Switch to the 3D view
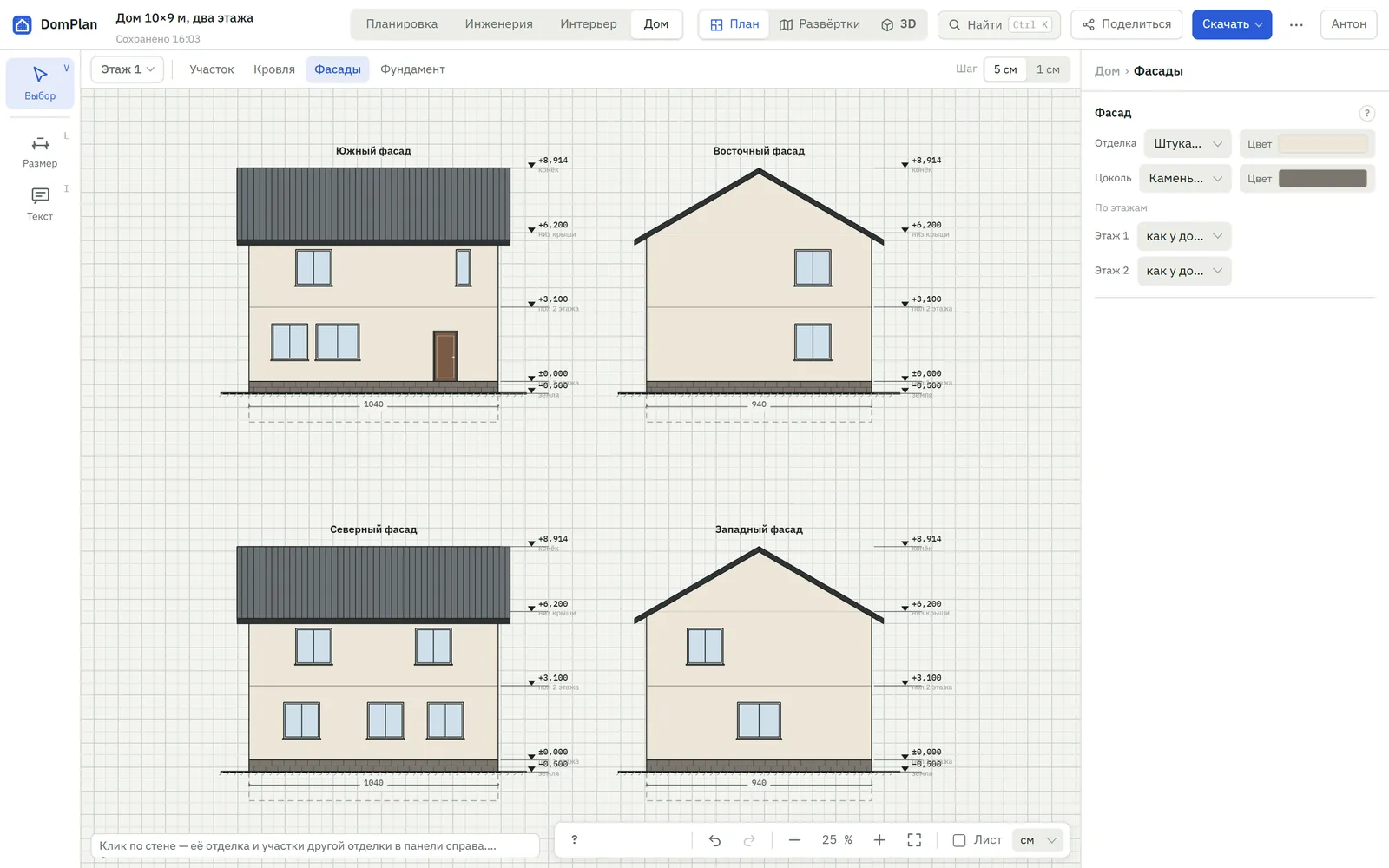 [x=899, y=24]
